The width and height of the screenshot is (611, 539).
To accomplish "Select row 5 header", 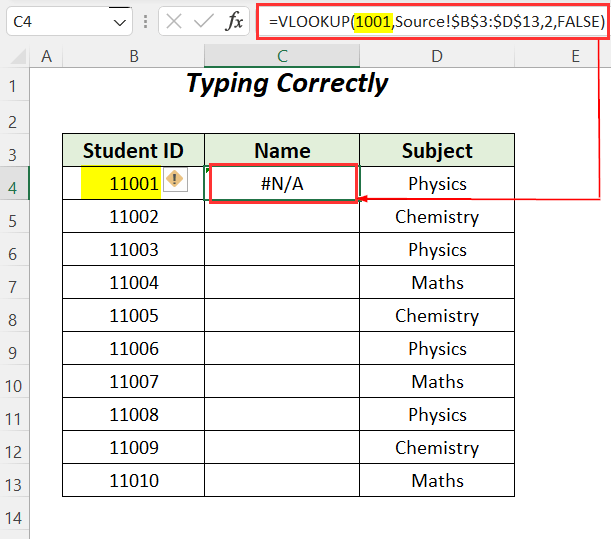I will (x=14, y=216).
